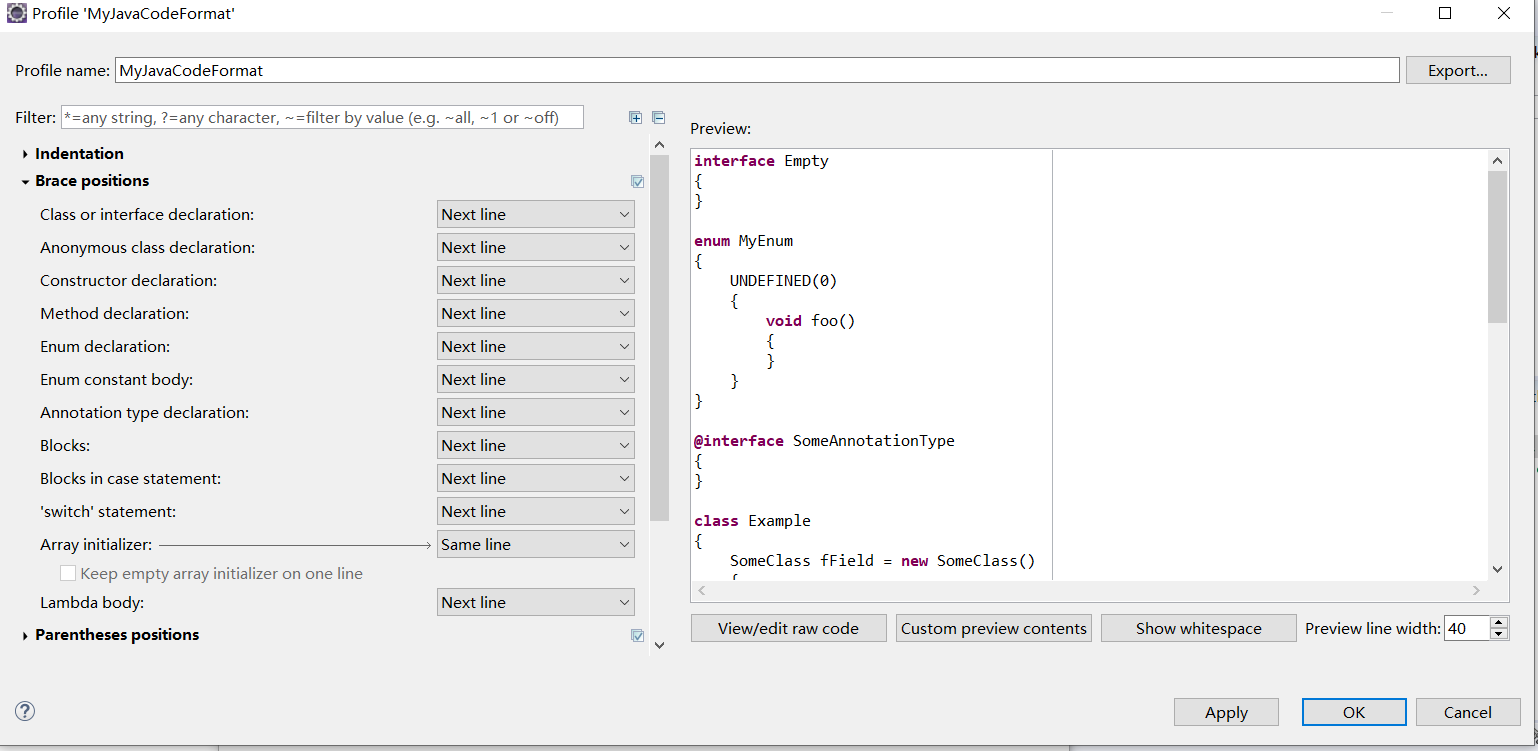
Task: Open the Class or interface declaration dropdown
Action: (535, 214)
